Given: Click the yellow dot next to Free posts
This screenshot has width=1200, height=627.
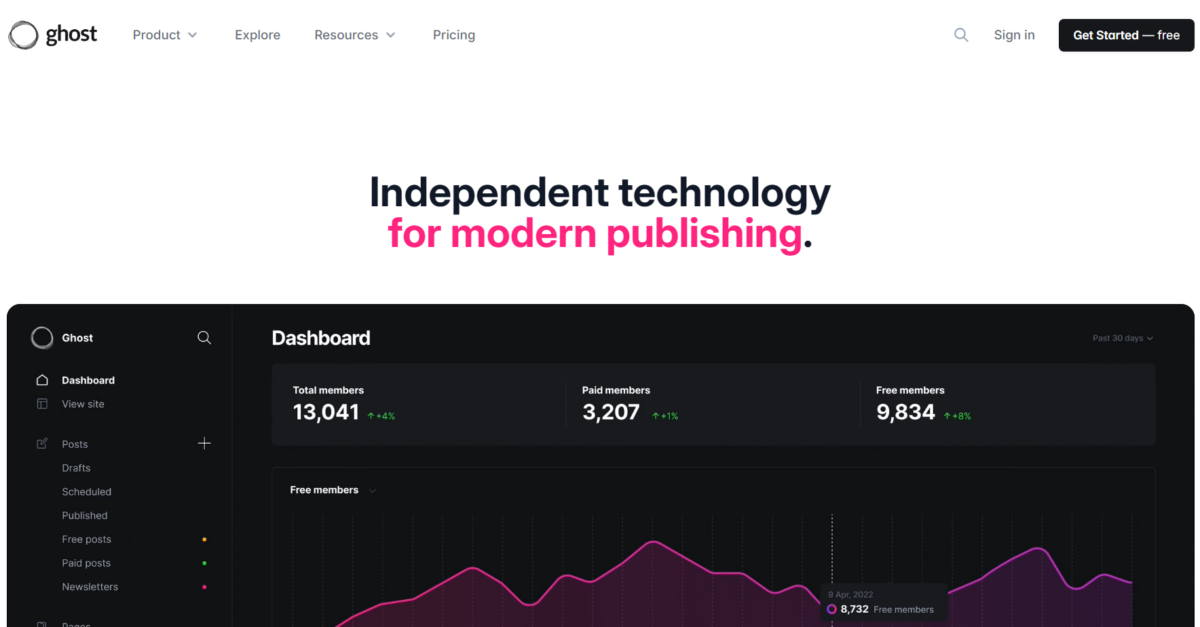Looking at the screenshot, I should tap(204, 539).
